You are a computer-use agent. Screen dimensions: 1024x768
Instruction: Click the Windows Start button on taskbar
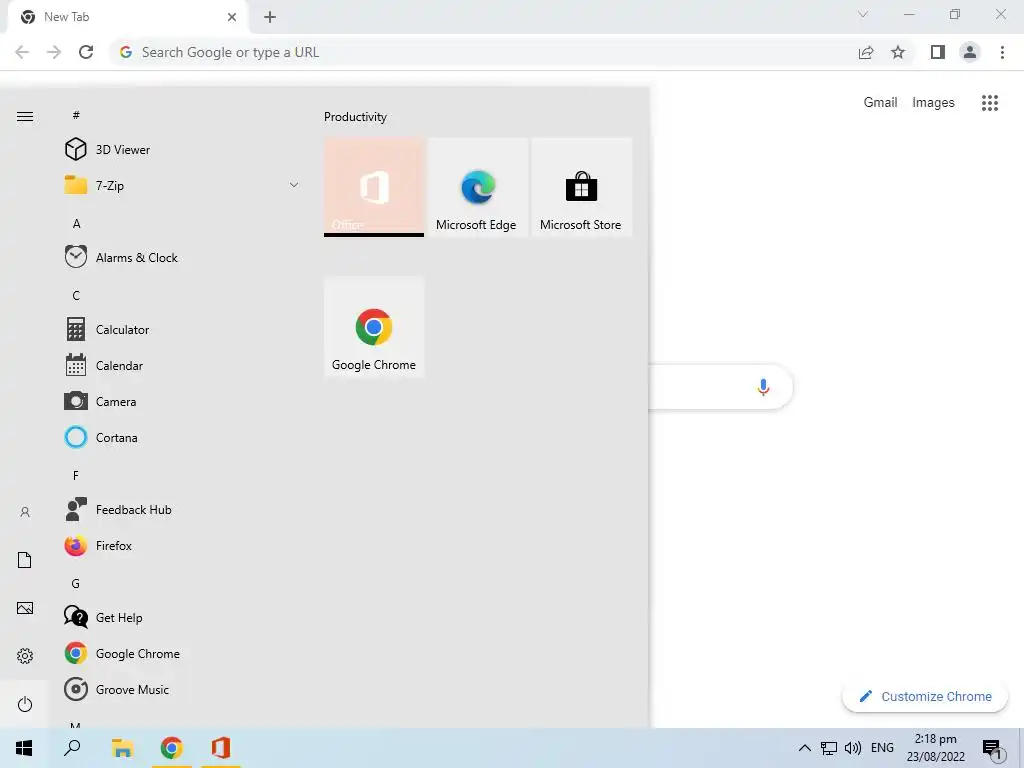(x=24, y=748)
